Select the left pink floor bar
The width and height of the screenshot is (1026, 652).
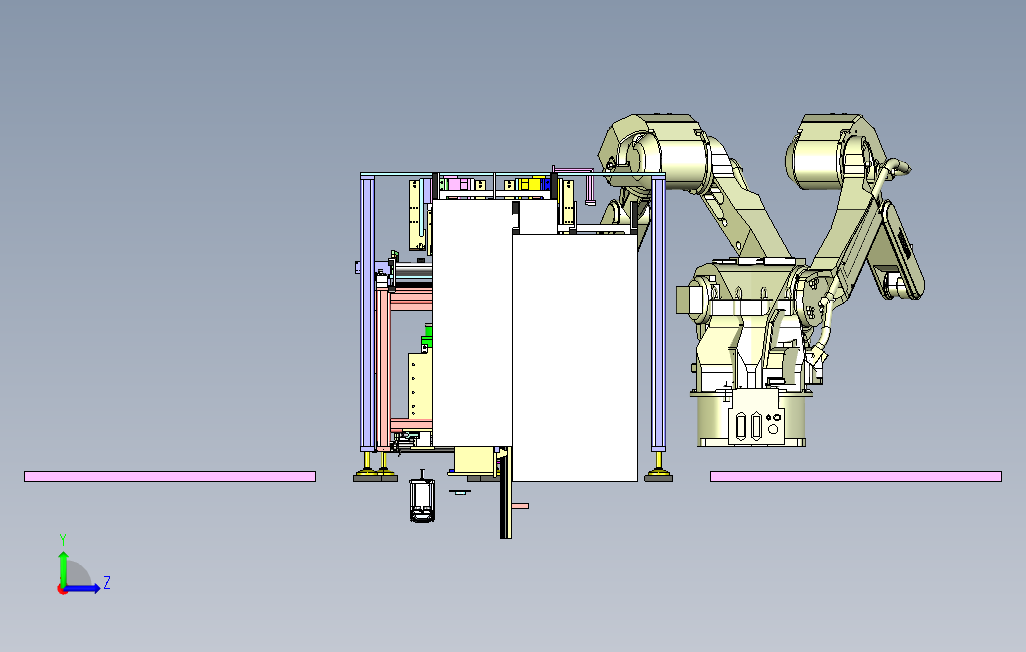point(170,477)
